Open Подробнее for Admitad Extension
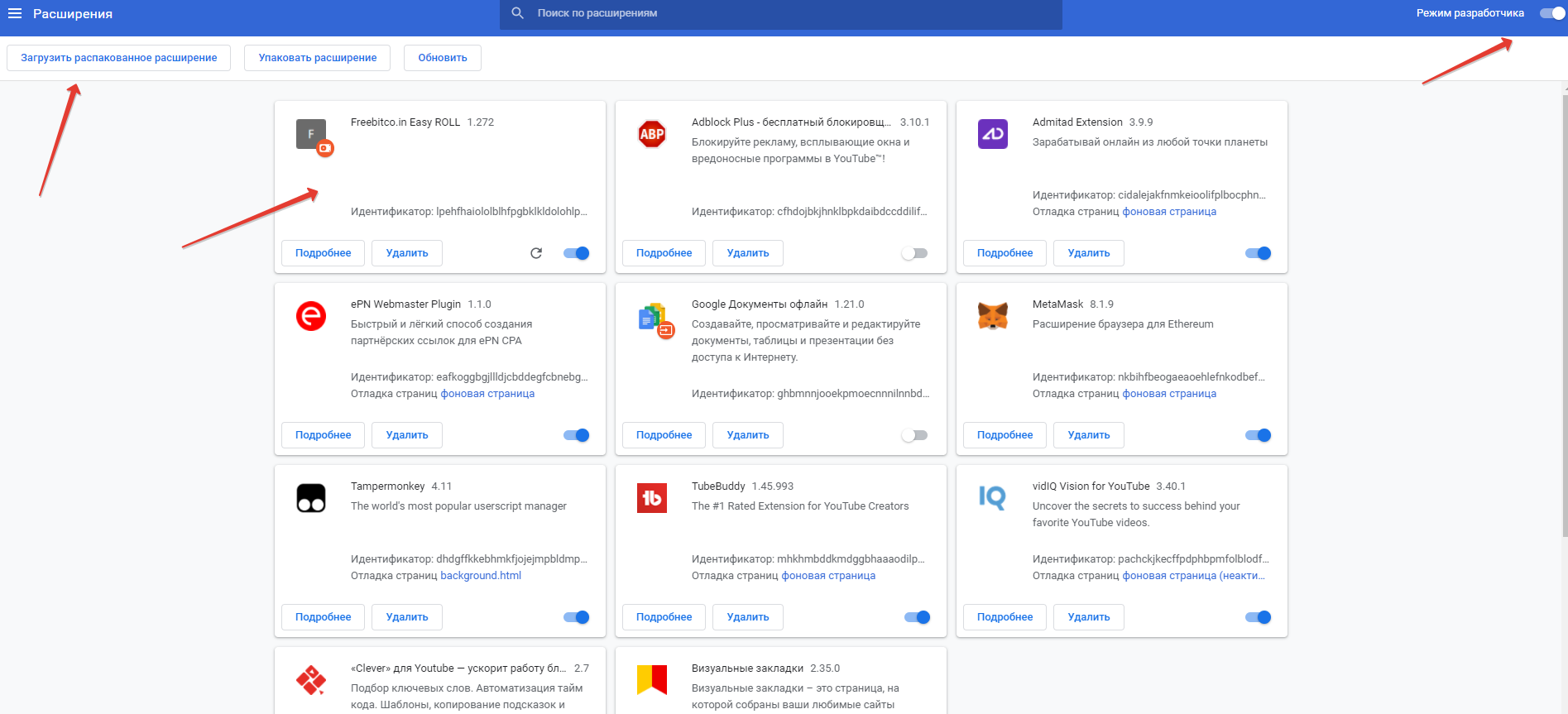The image size is (1568, 714). tap(1005, 253)
